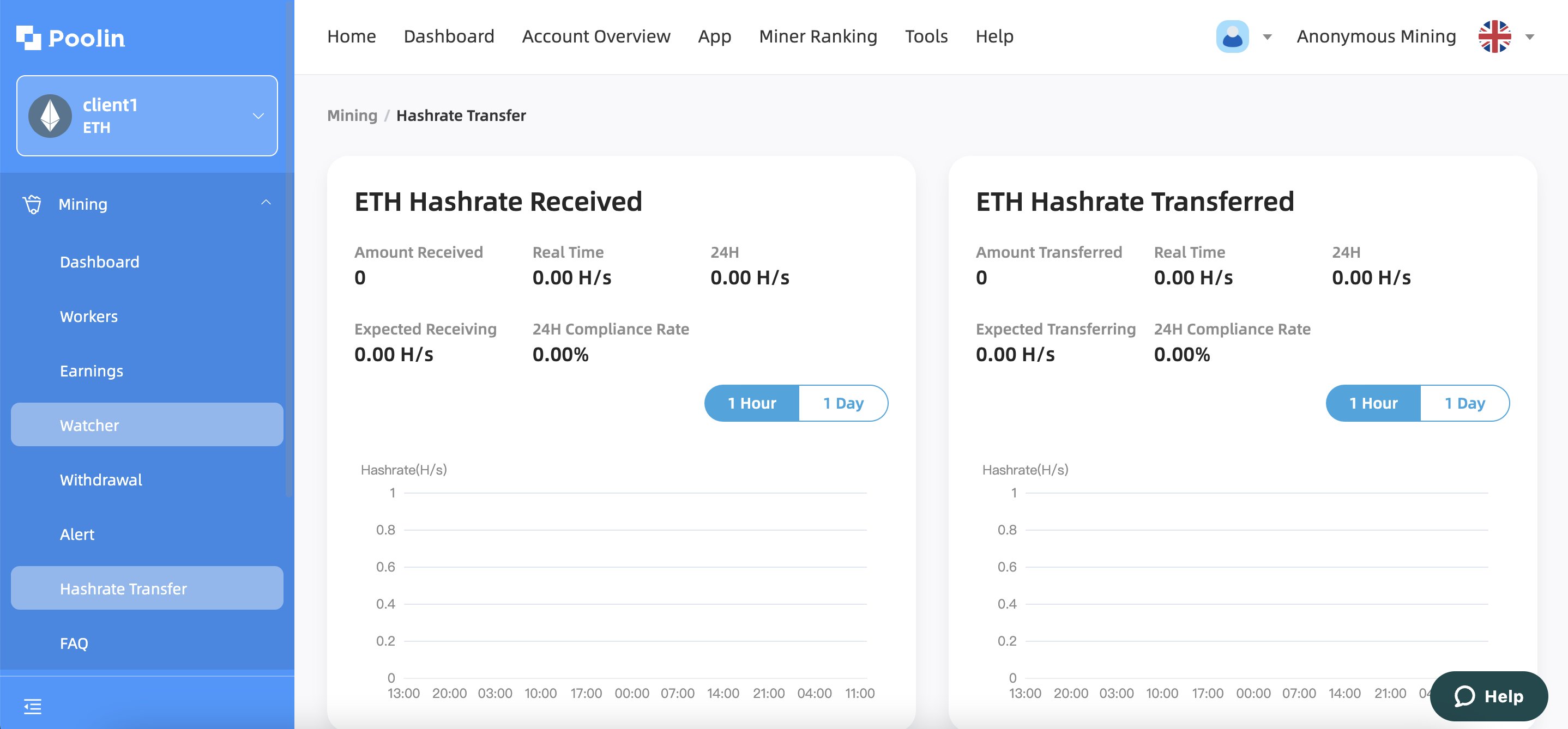The image size is (1568, 729).
Task: Select 1 Day for Hashrate Received chart
Action: coord(843,403)
